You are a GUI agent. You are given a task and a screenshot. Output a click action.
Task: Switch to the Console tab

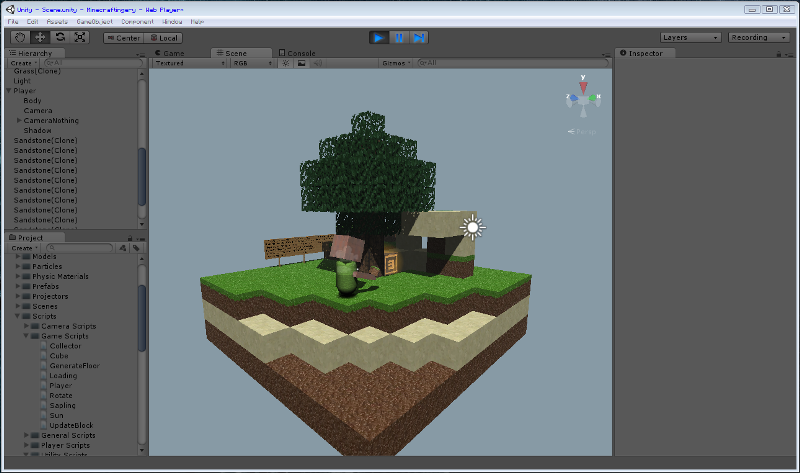tap(297, 53)
